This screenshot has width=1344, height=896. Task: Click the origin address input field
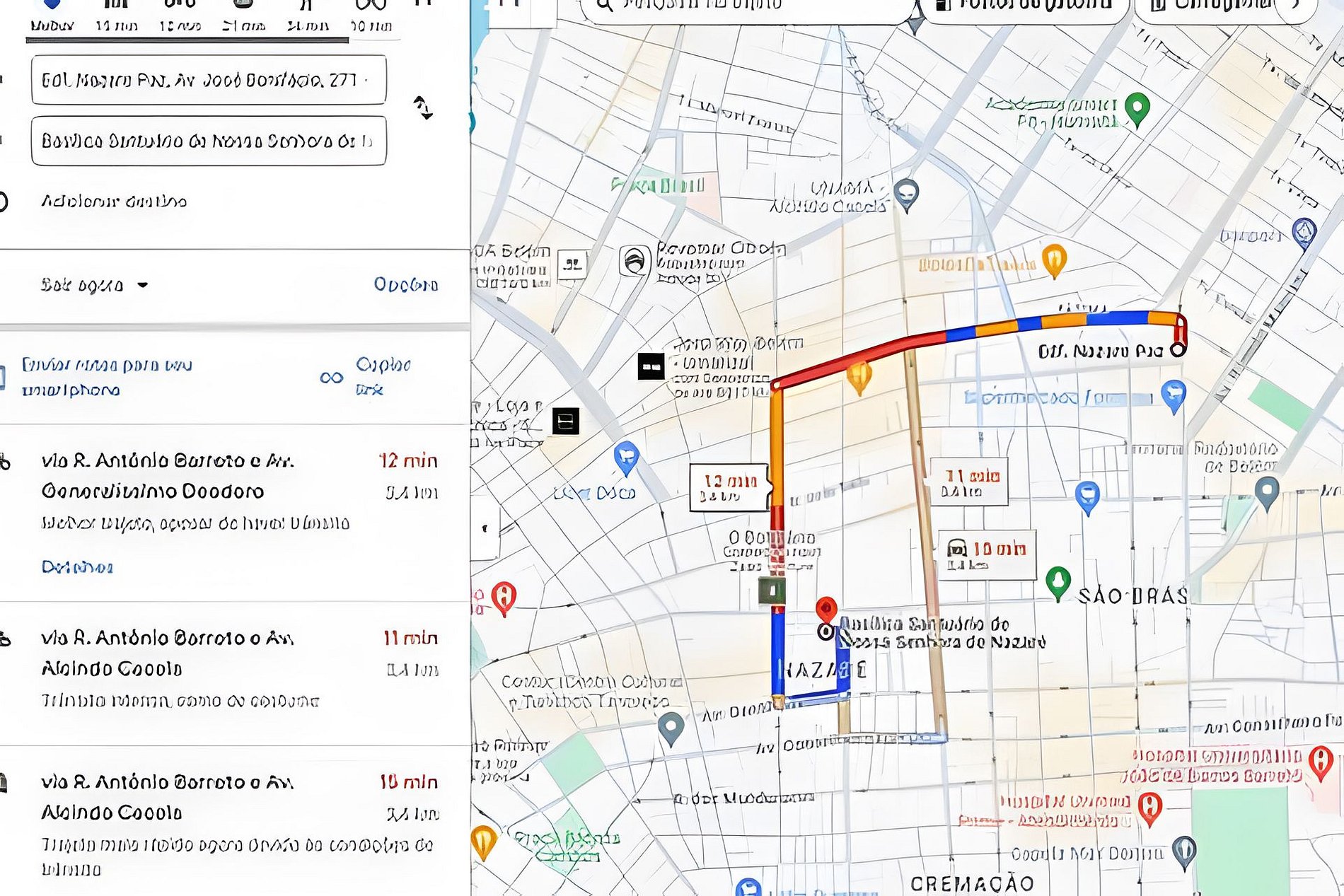point(209,80)
